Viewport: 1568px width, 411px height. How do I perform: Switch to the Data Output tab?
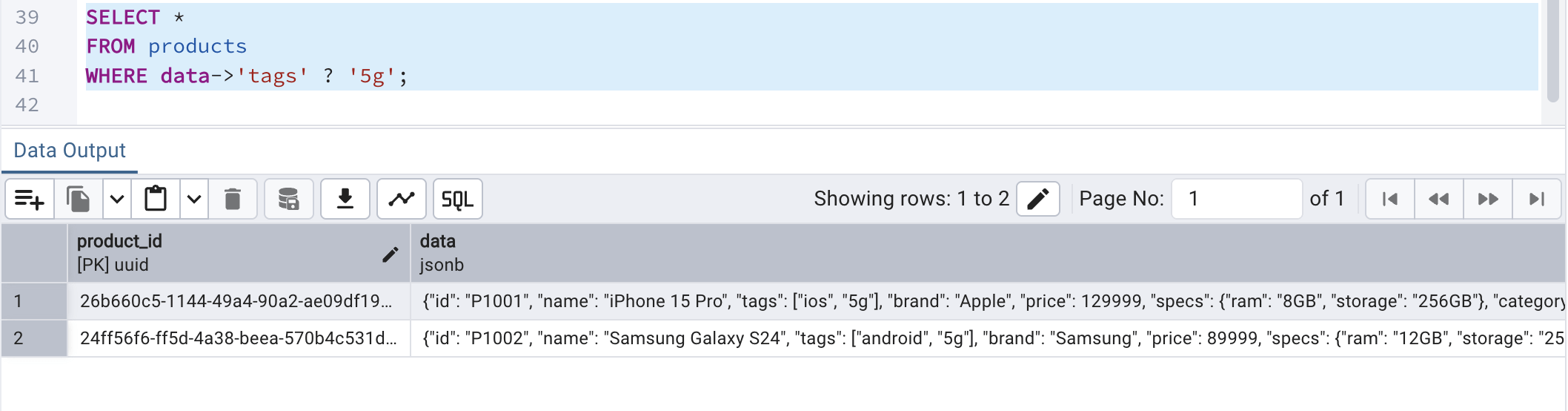pyautogui.click(x=70, y=151)
